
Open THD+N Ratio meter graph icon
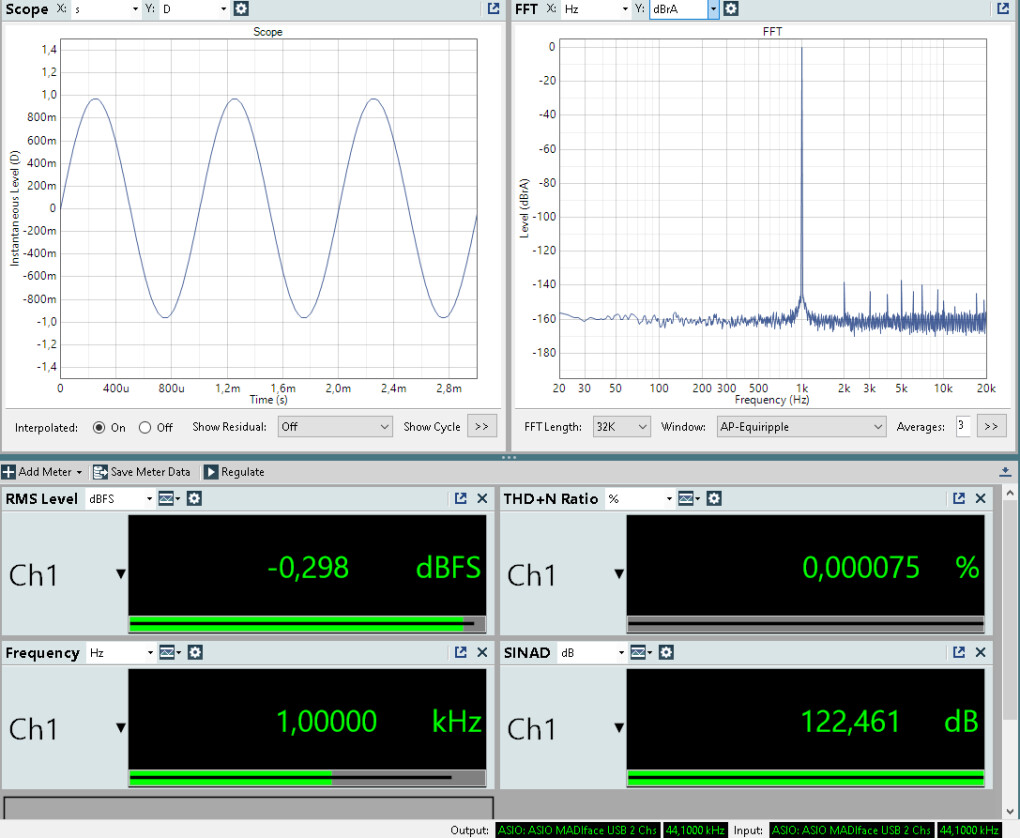(688, 498)
